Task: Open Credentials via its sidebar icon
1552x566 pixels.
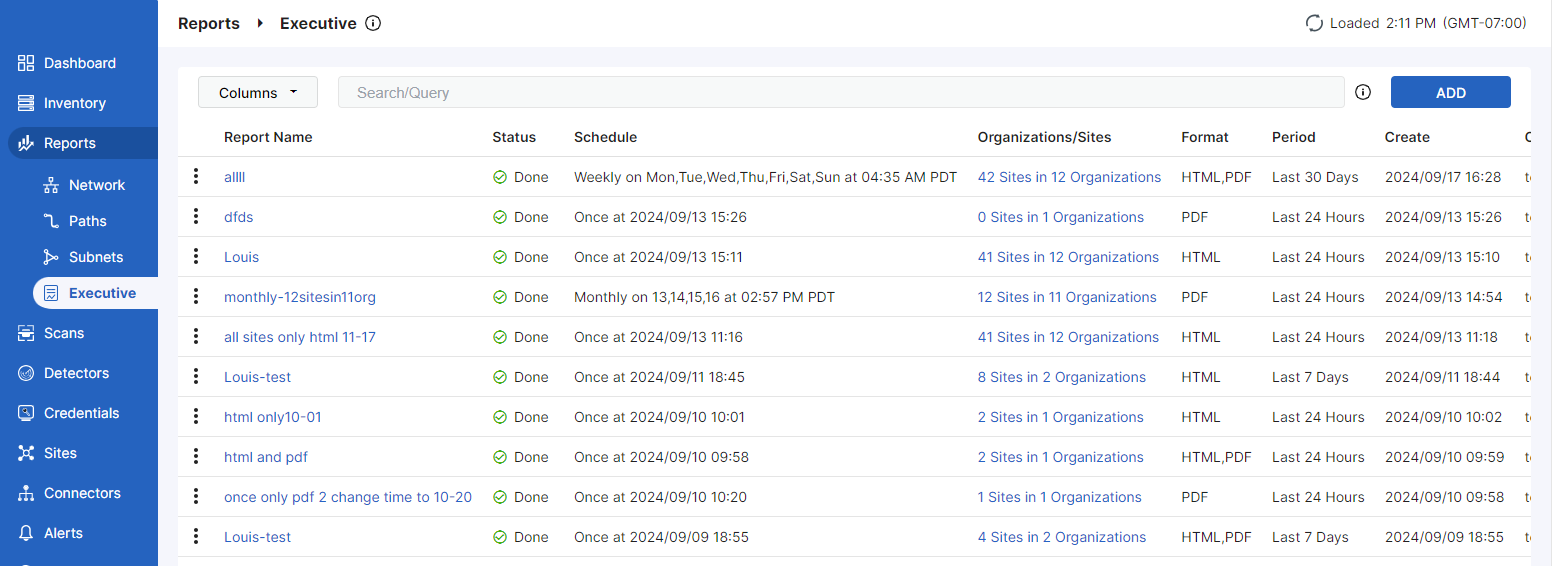Action: [26, 413]
